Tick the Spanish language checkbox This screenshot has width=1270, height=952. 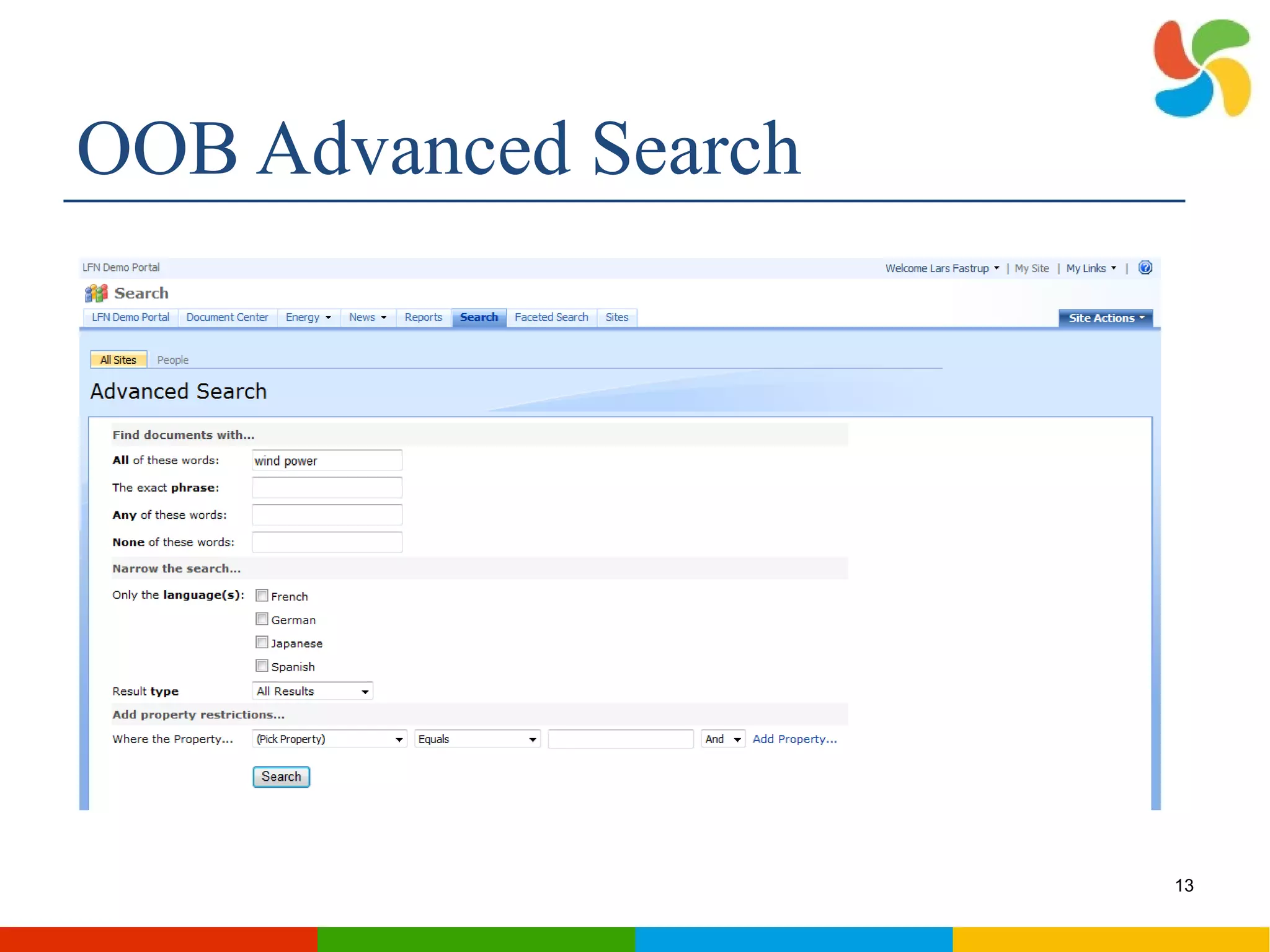(262, 666)
